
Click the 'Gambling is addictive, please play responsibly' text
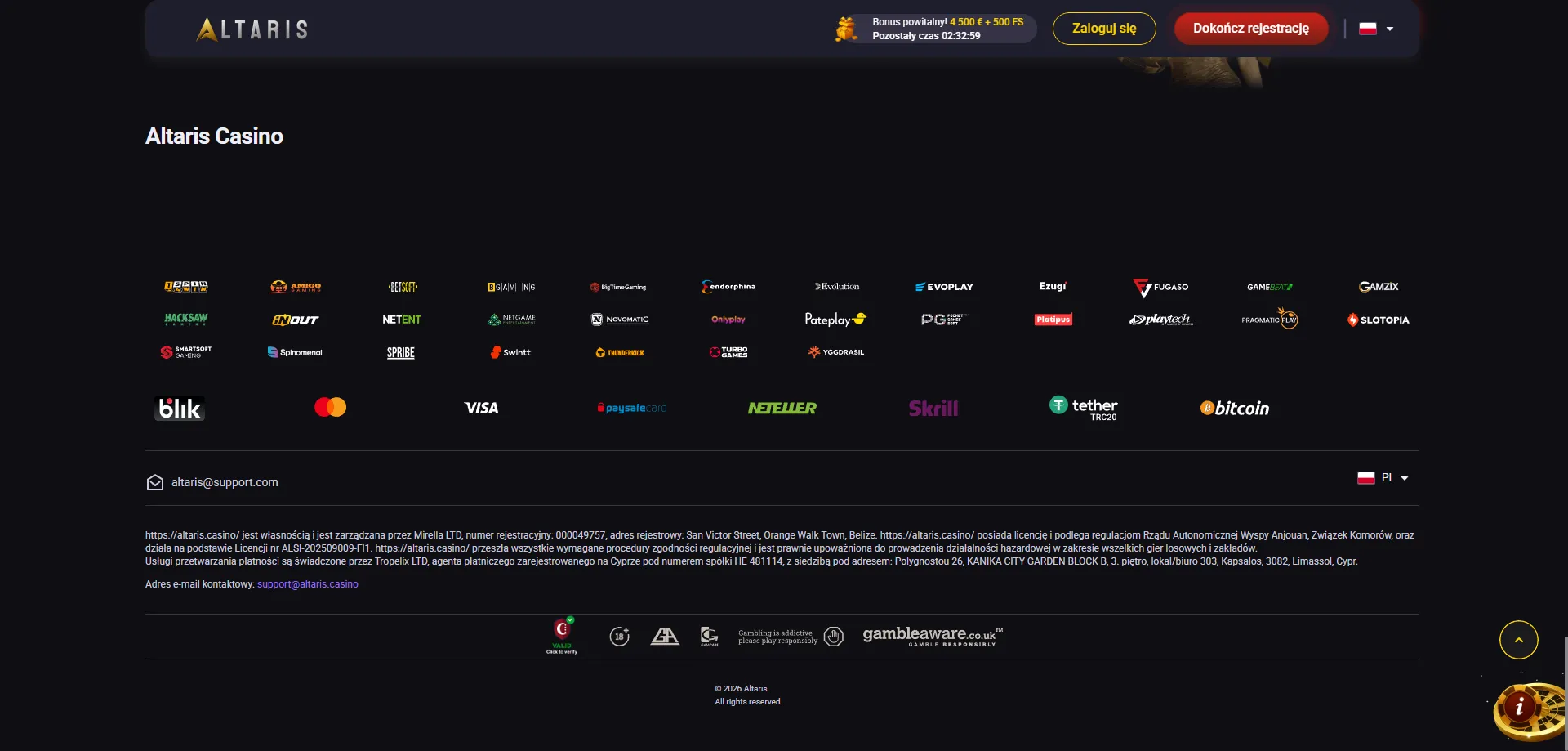pos(777,637)
